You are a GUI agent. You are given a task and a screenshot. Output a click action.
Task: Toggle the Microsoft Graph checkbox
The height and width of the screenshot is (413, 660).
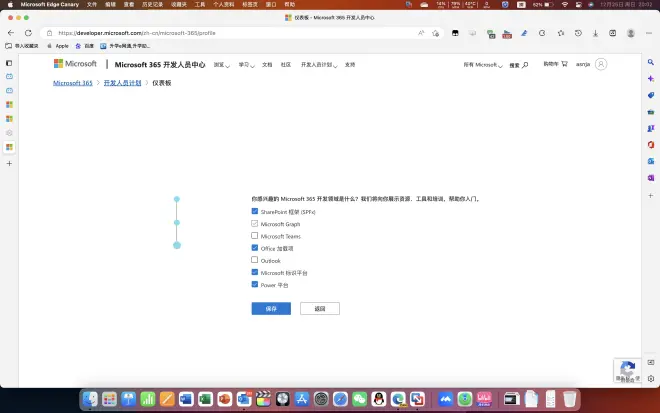[255, 224]
